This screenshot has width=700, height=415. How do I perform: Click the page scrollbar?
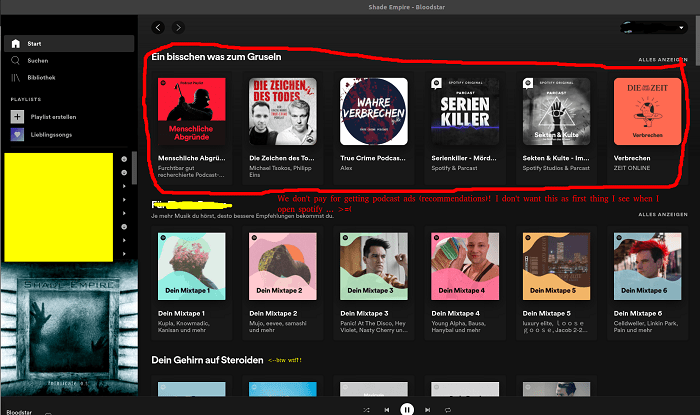pos(696,40)
